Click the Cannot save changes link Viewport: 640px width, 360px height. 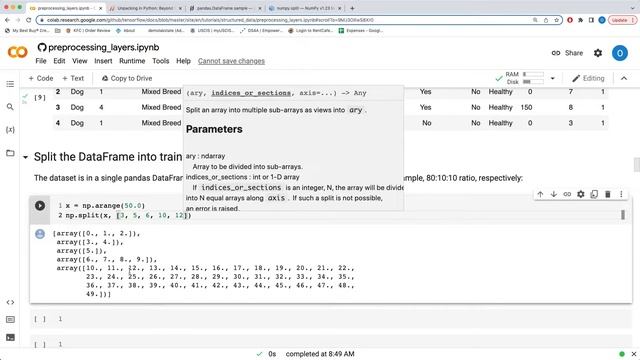coord(231,61)
